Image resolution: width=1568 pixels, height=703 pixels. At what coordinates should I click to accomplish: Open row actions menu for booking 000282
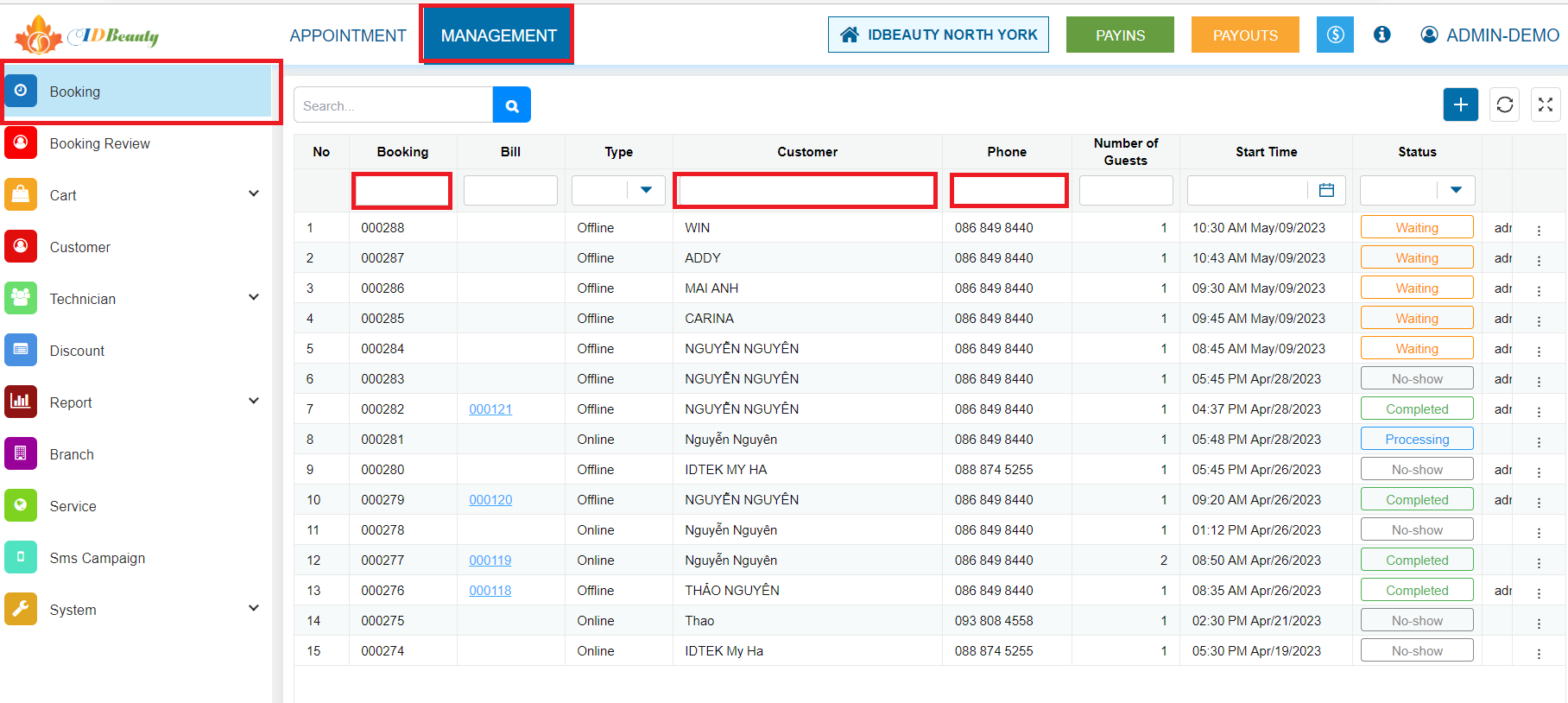point(1539,412)
